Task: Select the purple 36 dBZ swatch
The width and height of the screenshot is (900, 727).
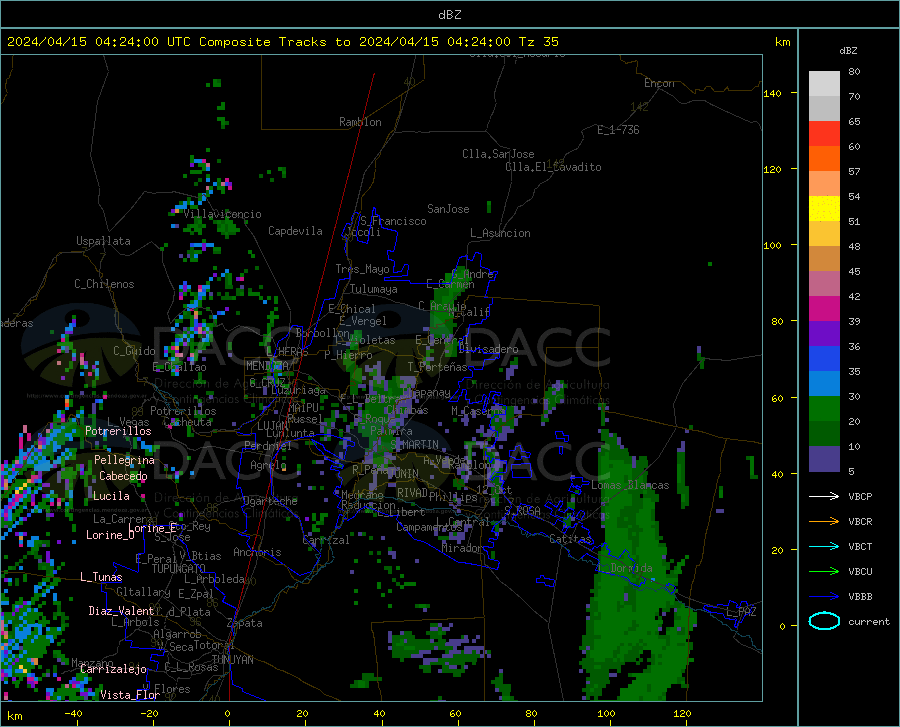Action: click(824, 333)
